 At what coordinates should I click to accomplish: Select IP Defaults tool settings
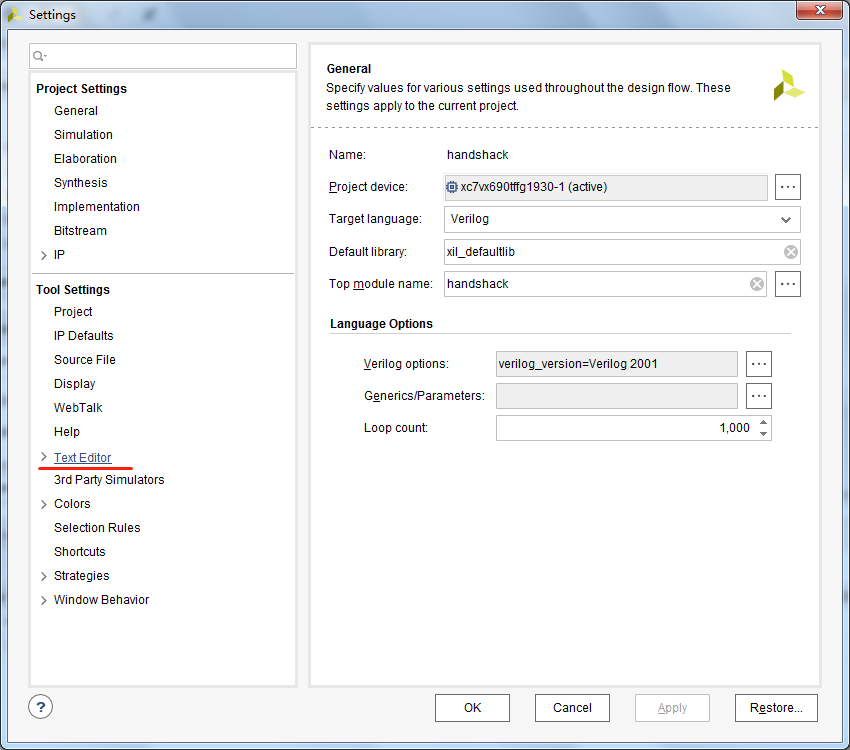[83, 336]
